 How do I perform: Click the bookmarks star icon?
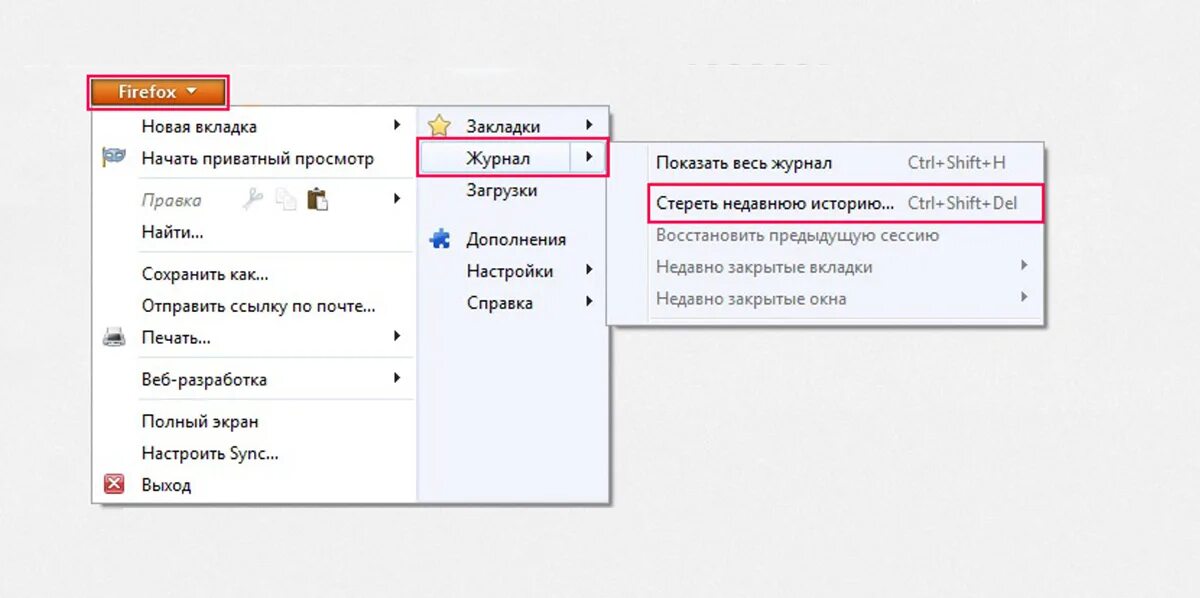(439, 126)
